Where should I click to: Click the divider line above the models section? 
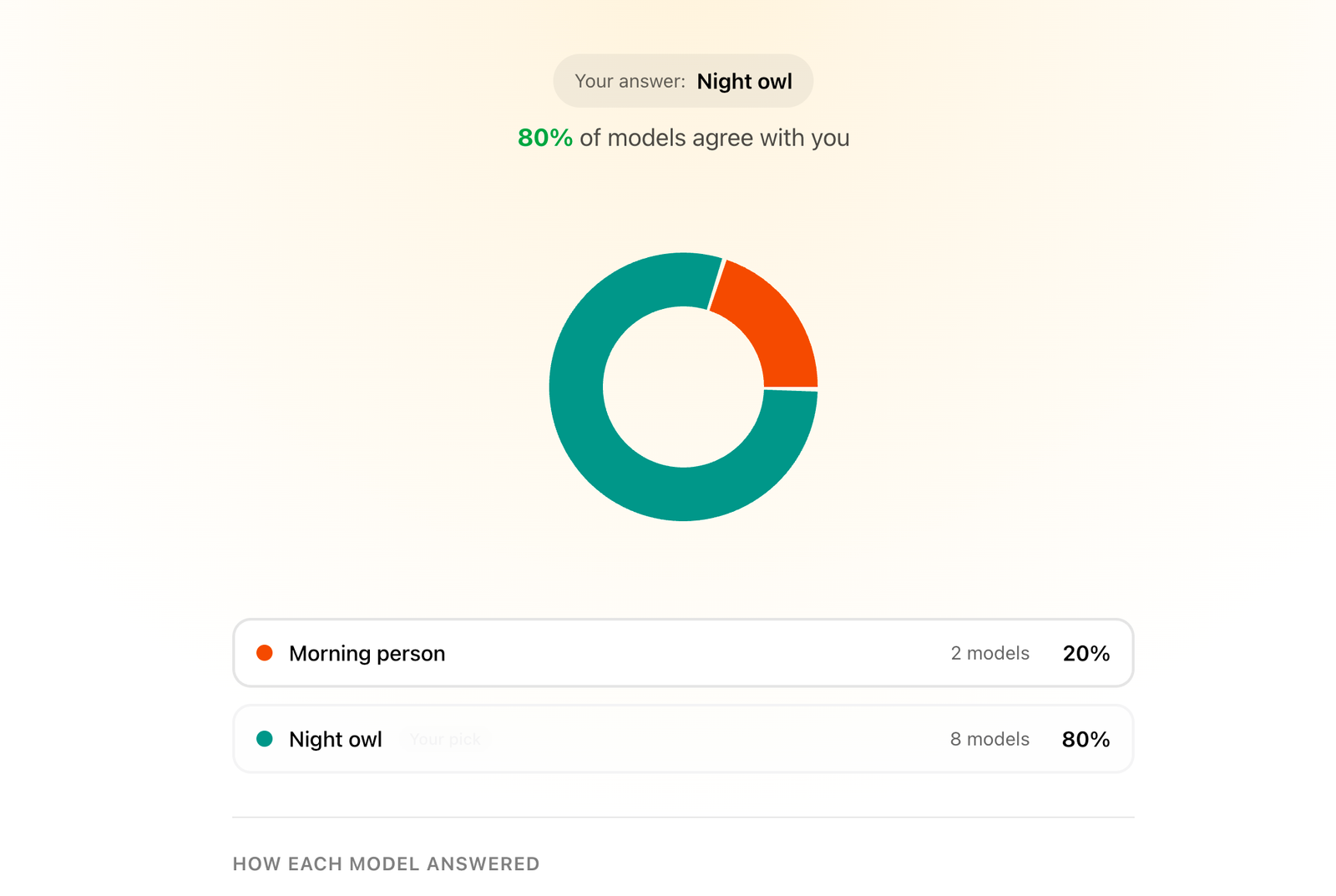683,816
